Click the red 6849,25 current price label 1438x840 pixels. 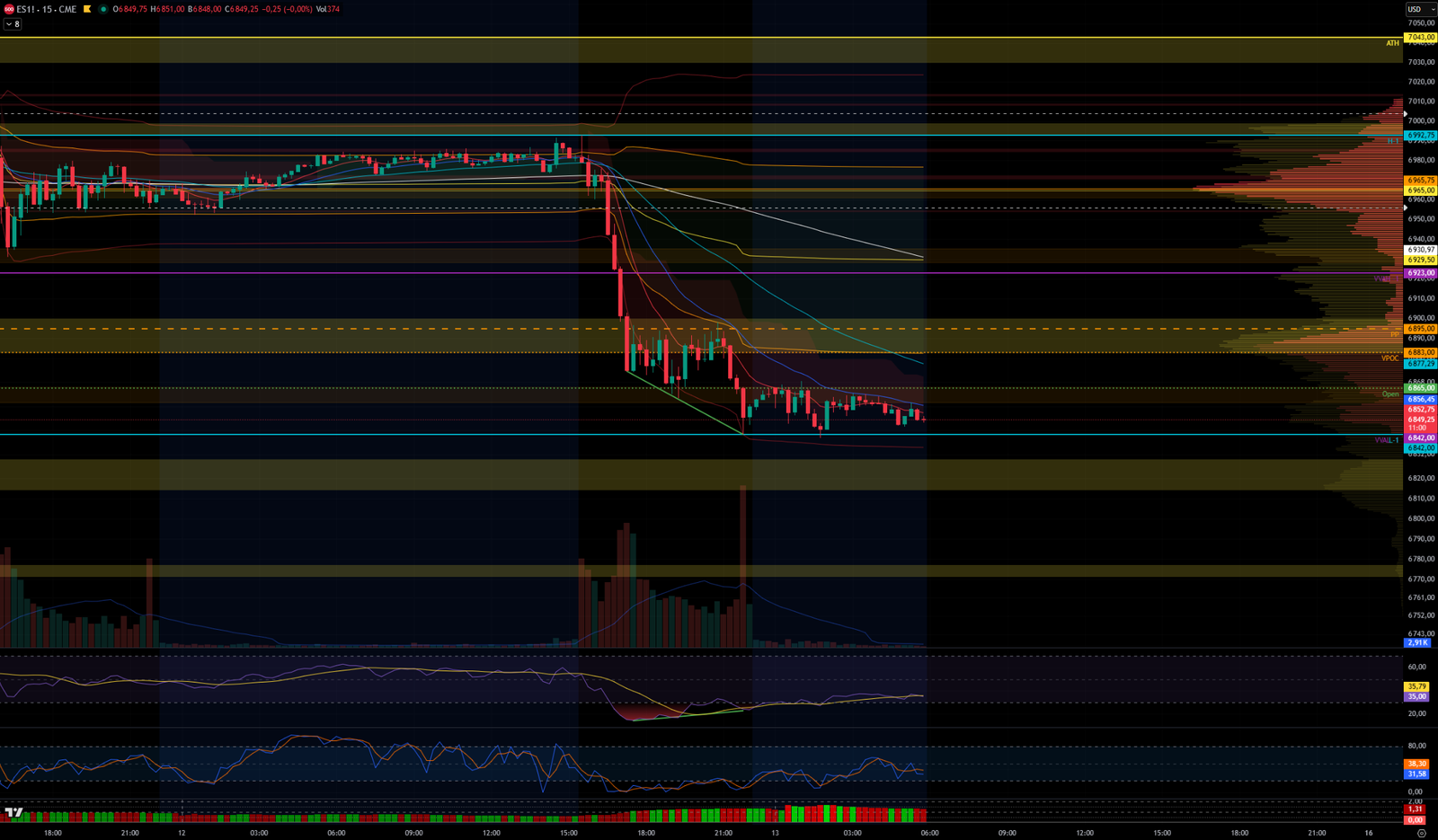[x=1420, y=420]
